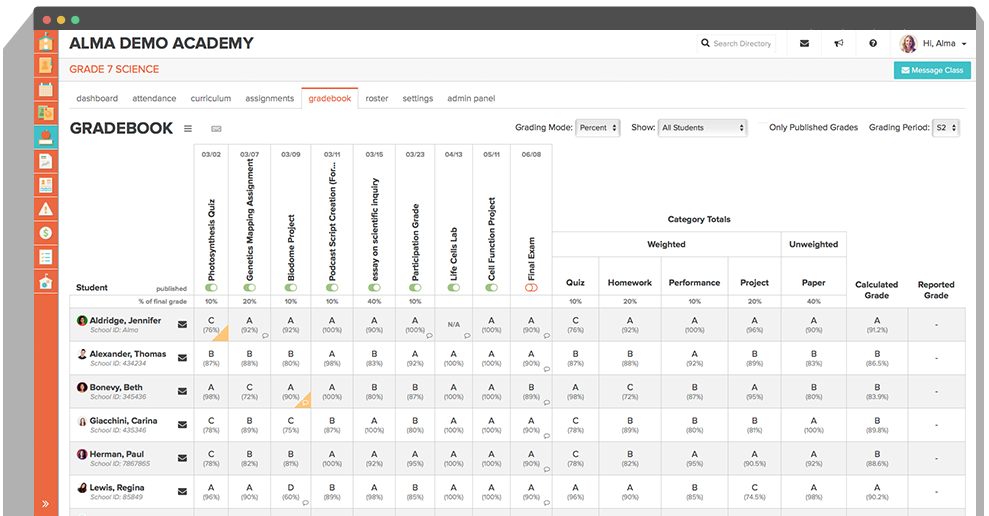This screenshot has height=516, width=989.
Task: Open the help question mark icon
Action: click(x=873, y=44)
